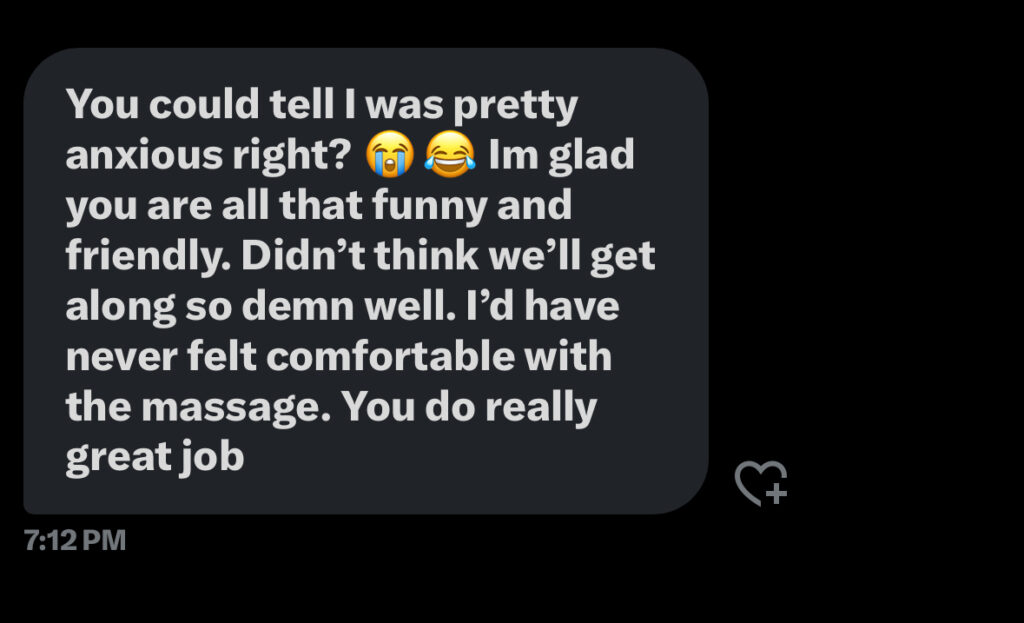Click the 7:12 PM timestamp
Screen dimensions: 1024x623
click(75, 541)
